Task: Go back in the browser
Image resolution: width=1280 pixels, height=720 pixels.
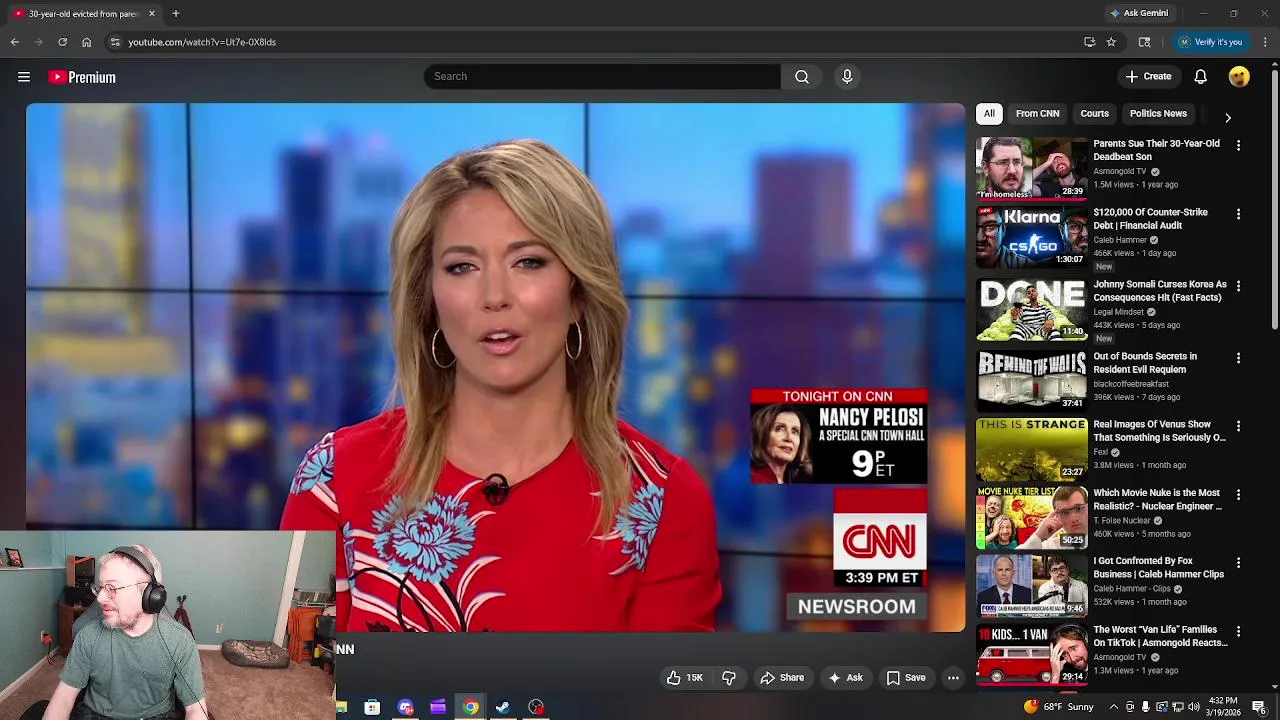Action: point(14,42)
